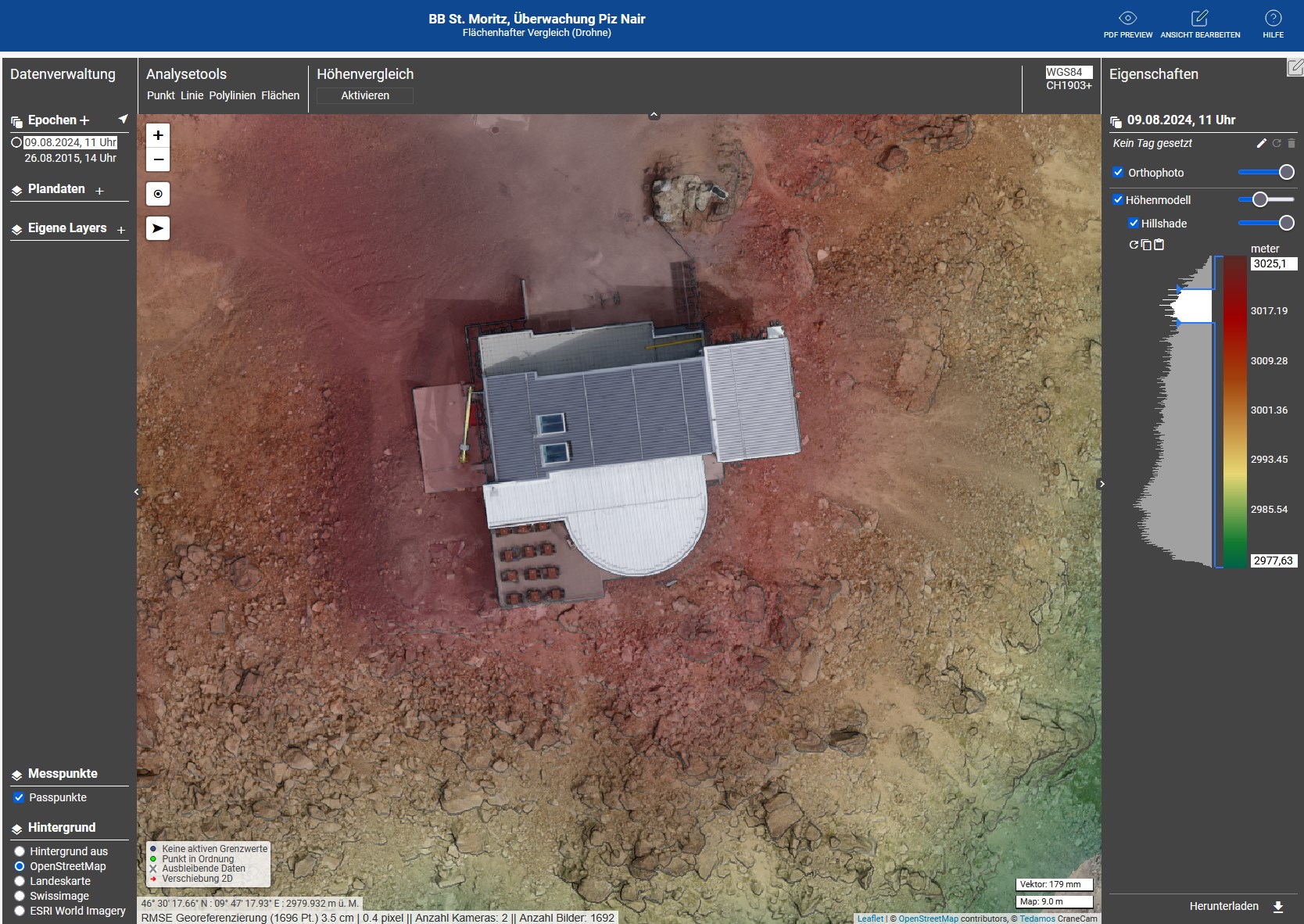Choose the Flächen analysis tool
Screen dimensions: 1304x924
tap(280, 95)
